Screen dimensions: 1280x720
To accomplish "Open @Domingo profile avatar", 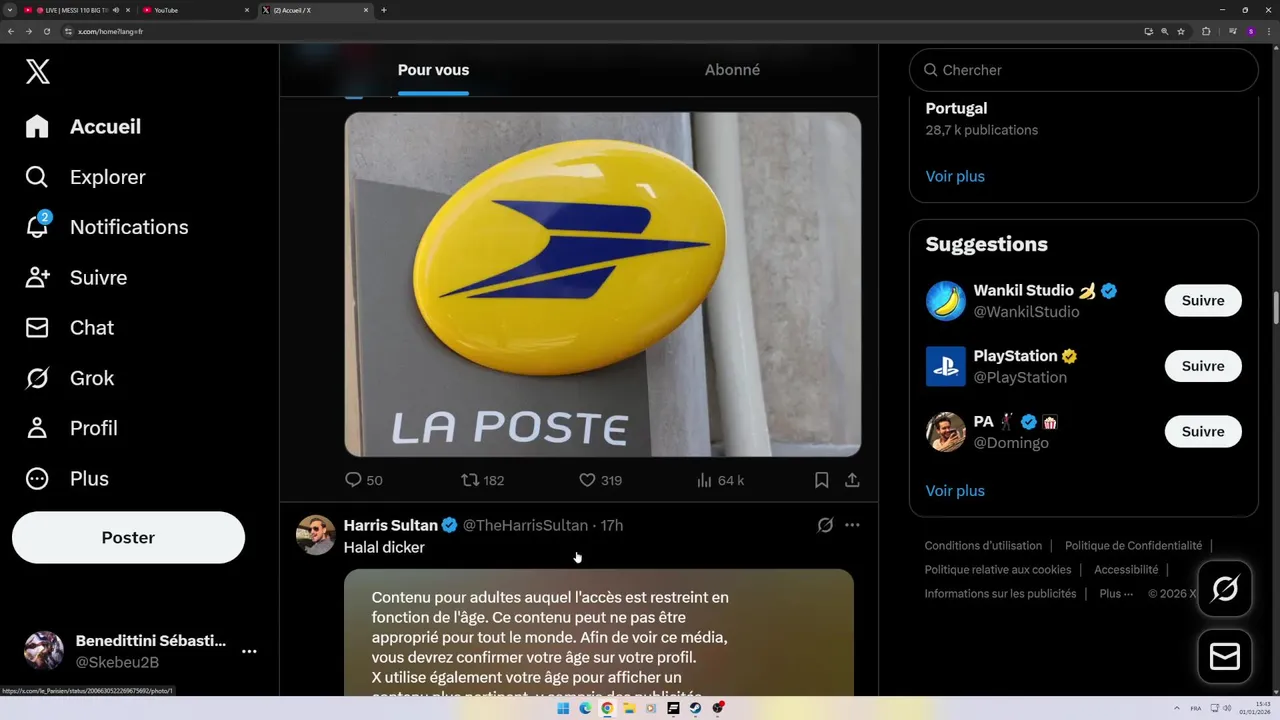I will tap(945, 432).
